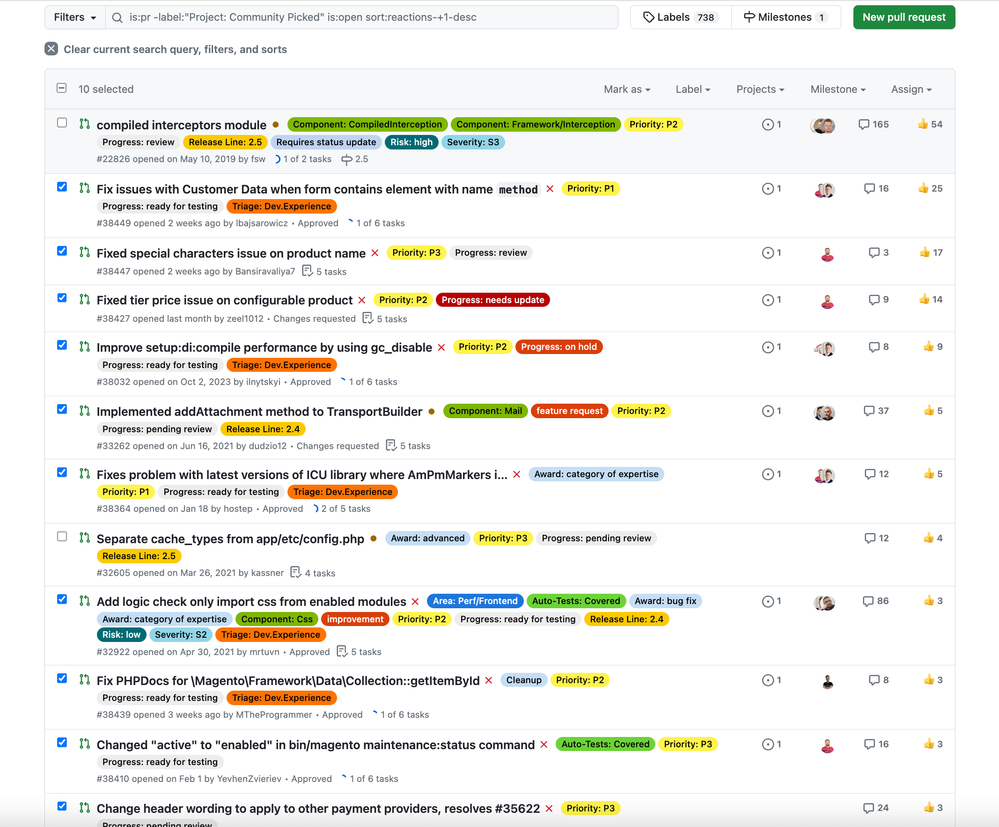Screen dimensions: 999x827
Task: Click the red Progress: needs update label
Action: point(493,300)
